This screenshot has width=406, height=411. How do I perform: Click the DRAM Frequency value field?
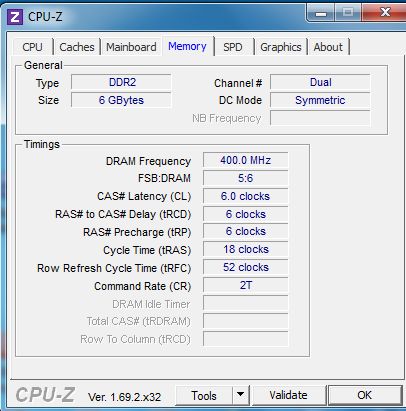[246, 160]
